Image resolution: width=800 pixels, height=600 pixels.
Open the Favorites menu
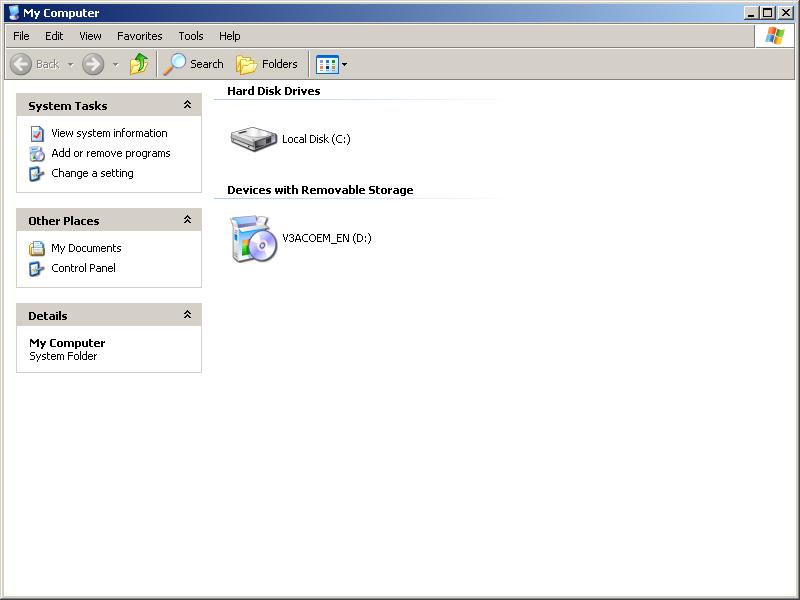[x=139, y=35]
